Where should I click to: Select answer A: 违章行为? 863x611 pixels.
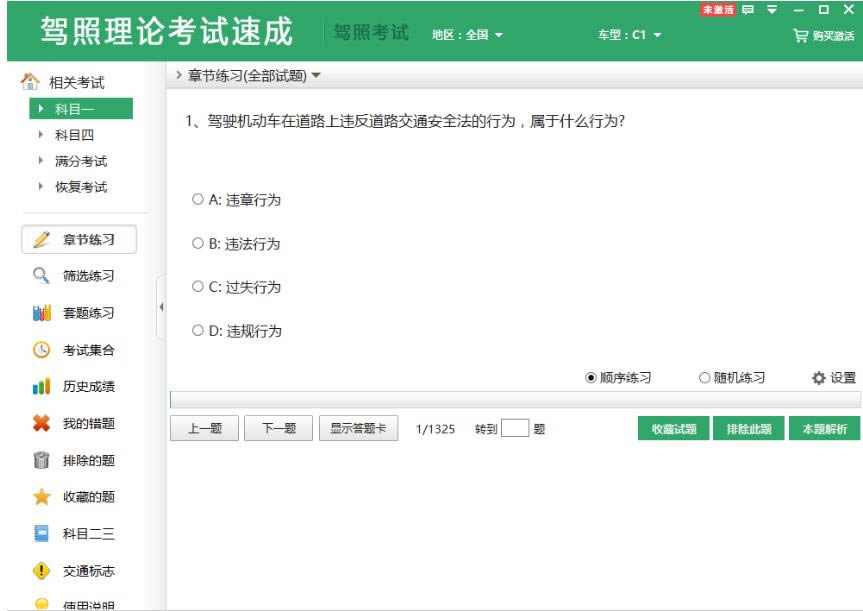coord(237,199)
